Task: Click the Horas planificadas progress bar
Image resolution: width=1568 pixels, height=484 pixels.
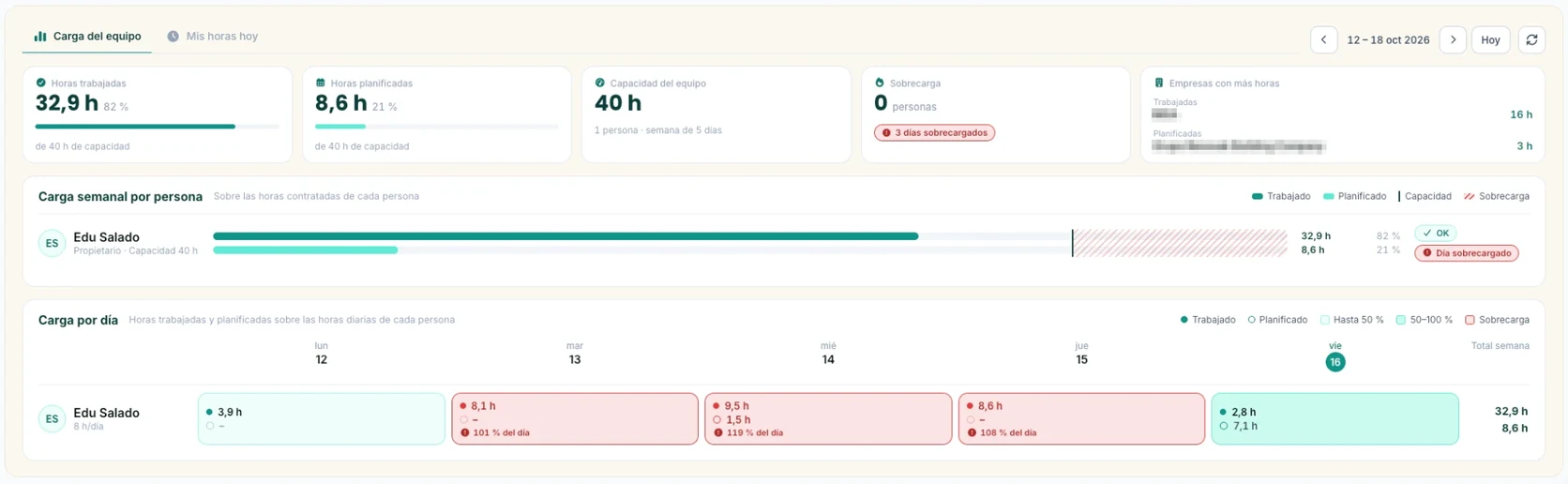Action: (437, 126)
